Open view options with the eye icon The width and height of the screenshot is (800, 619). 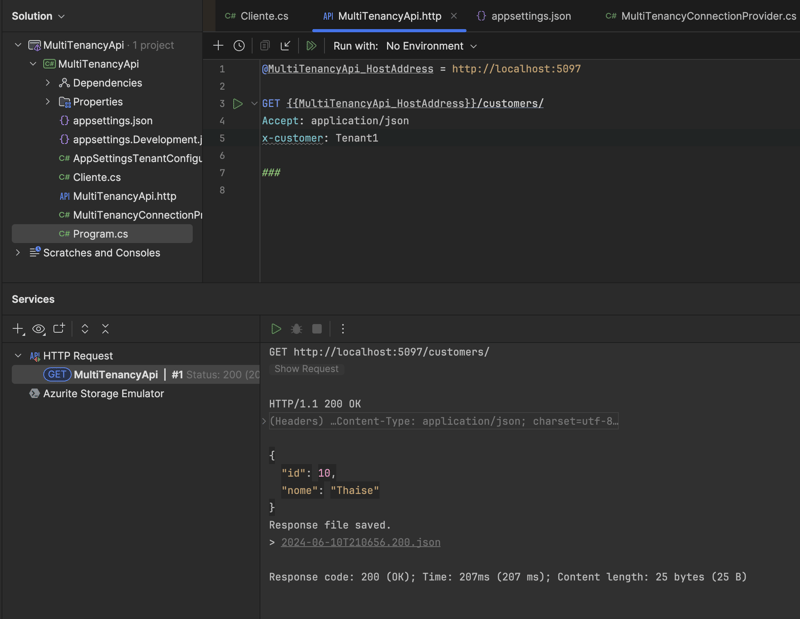coord(38,327)
